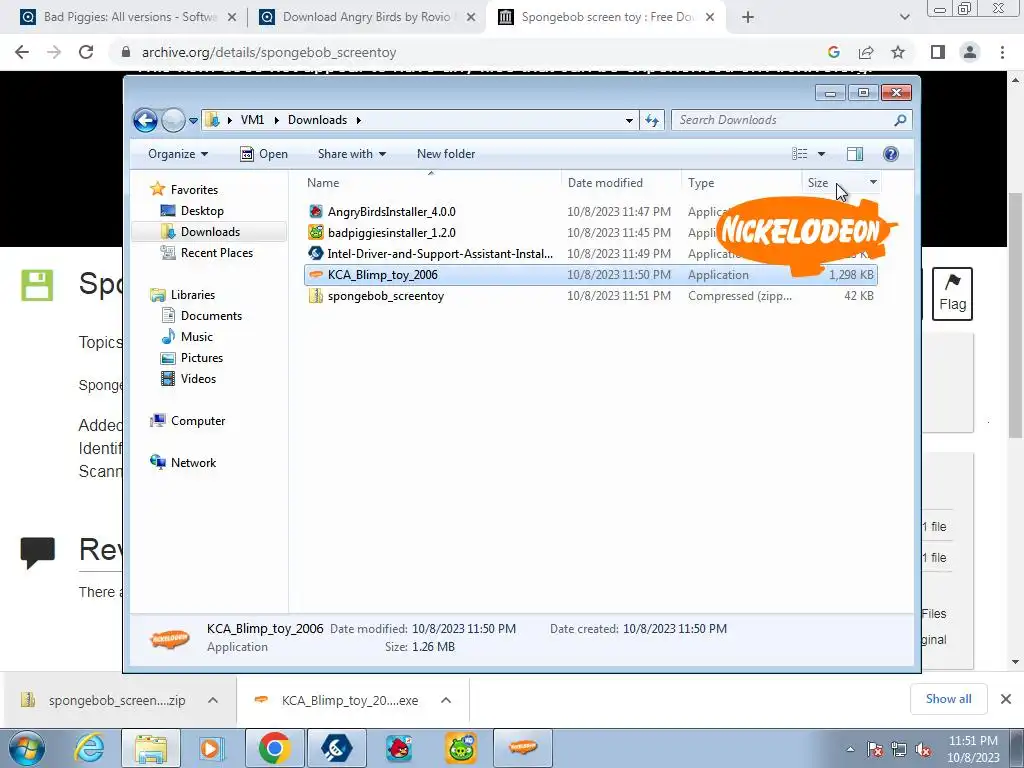This screenshot has width=1024, height=768.
Task: Click Show all downloads
Action: (948, 699)
